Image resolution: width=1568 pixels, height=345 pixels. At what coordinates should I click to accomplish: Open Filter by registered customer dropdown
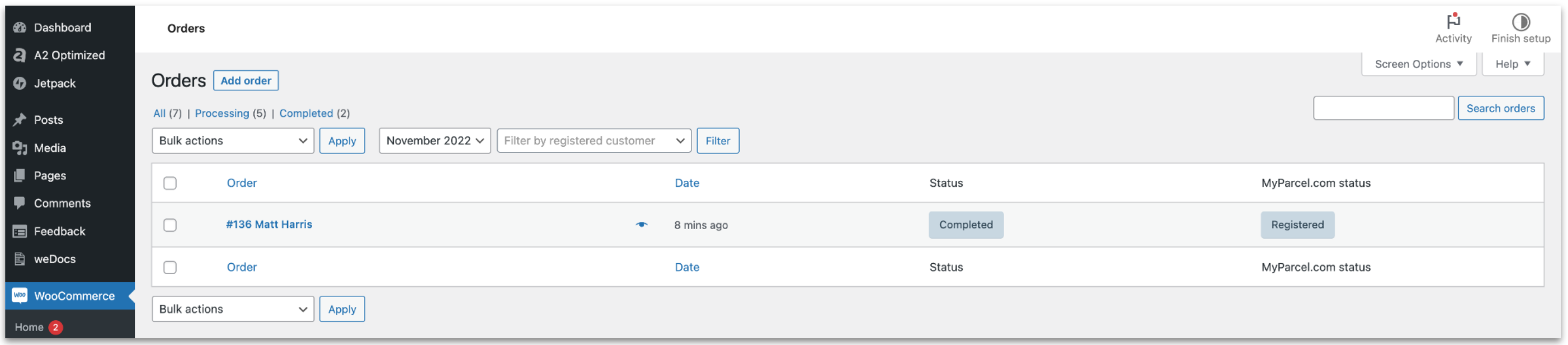point(594,141)
